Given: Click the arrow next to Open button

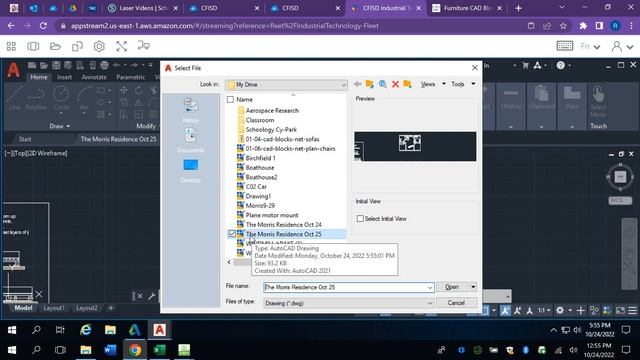Looking at the screenshot, I should (473, 287).
